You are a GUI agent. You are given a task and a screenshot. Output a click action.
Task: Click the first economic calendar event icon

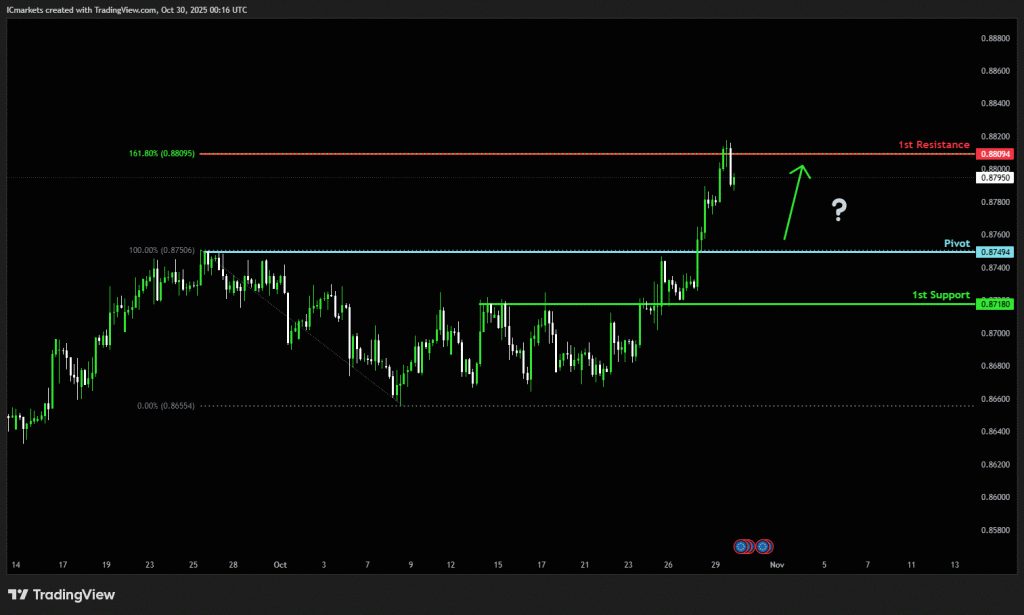tap(743, 546)
